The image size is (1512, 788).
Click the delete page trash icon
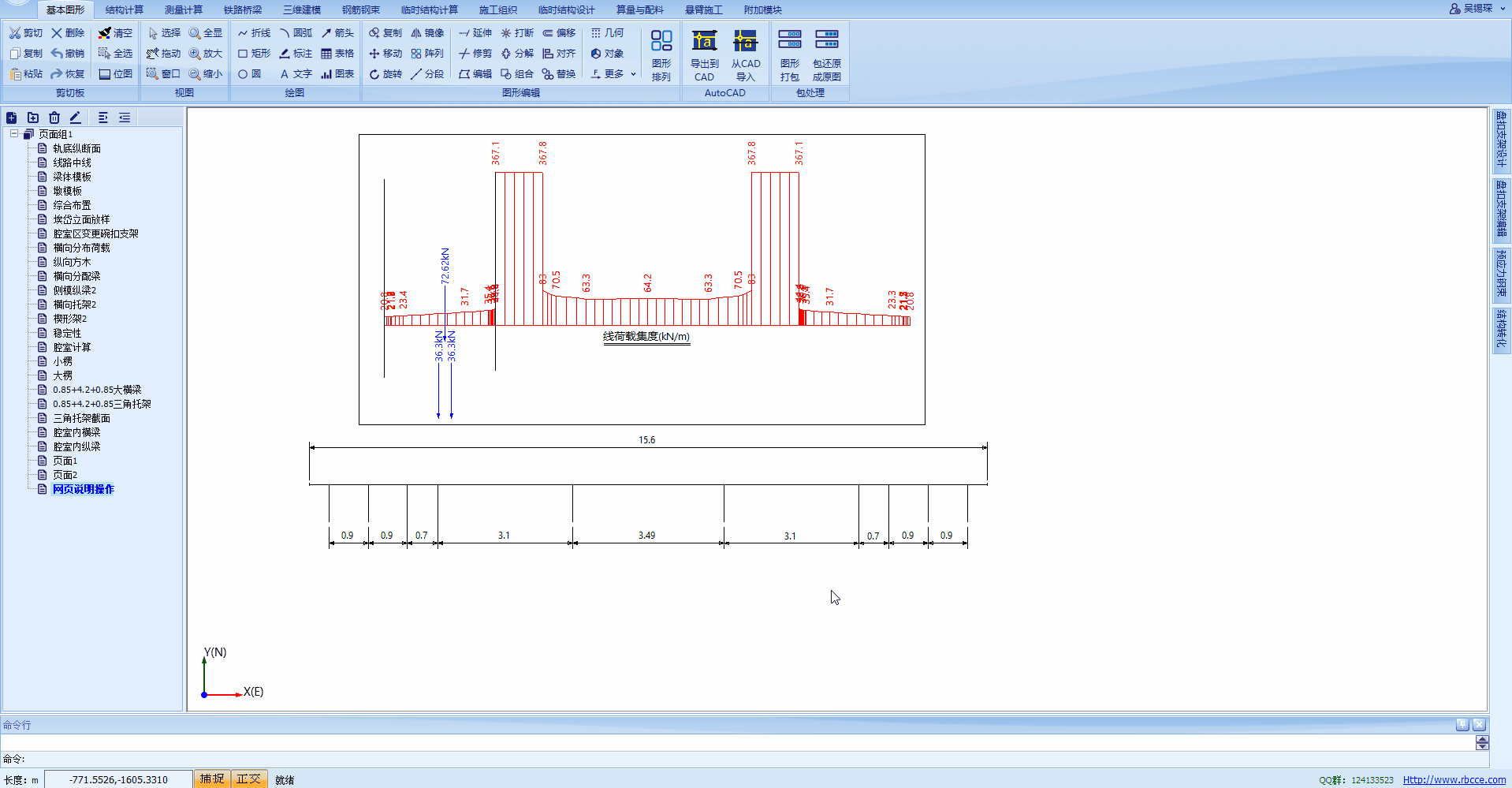coord(54,118)
